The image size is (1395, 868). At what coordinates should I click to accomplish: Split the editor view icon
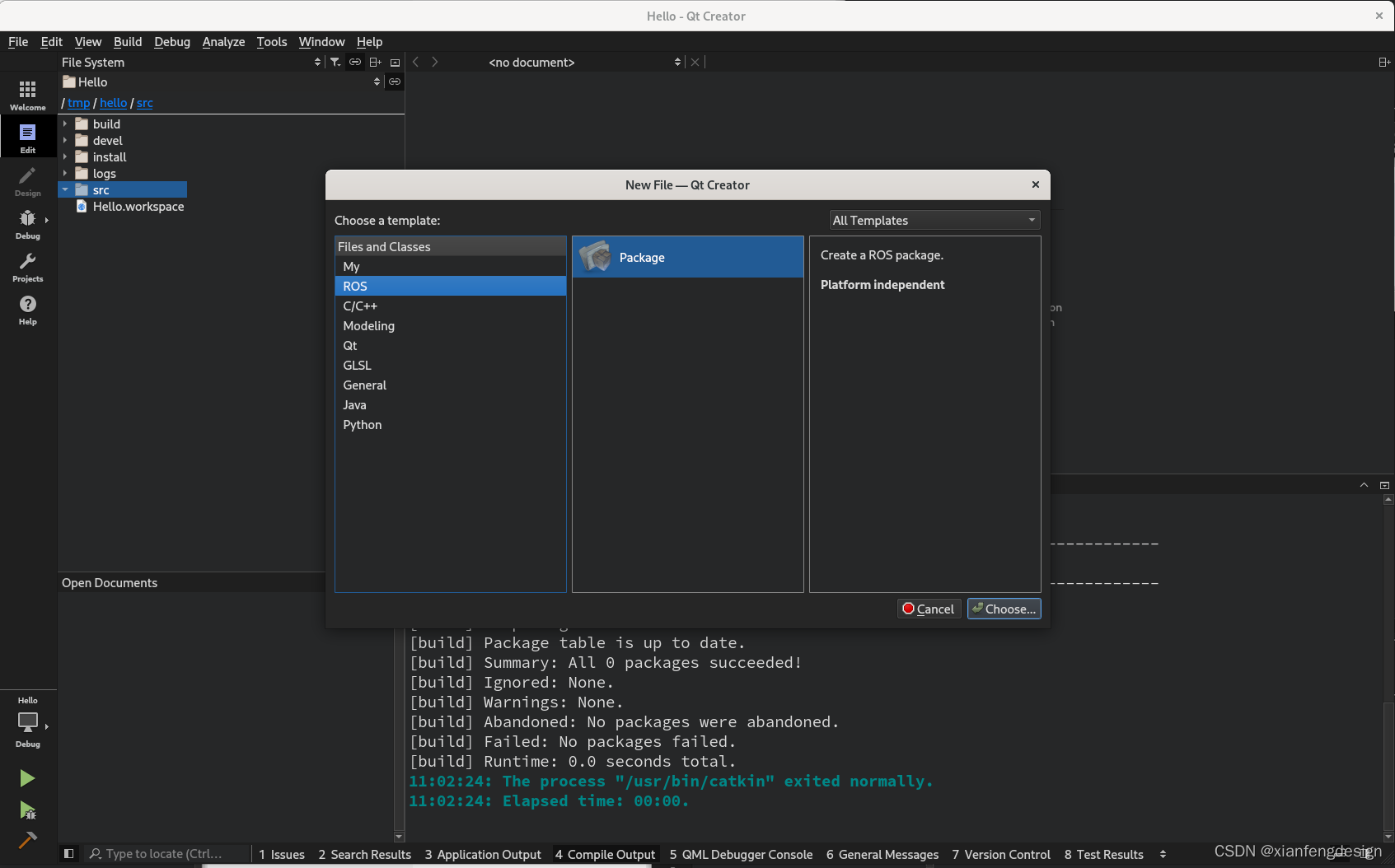(x=1384, y=62)
